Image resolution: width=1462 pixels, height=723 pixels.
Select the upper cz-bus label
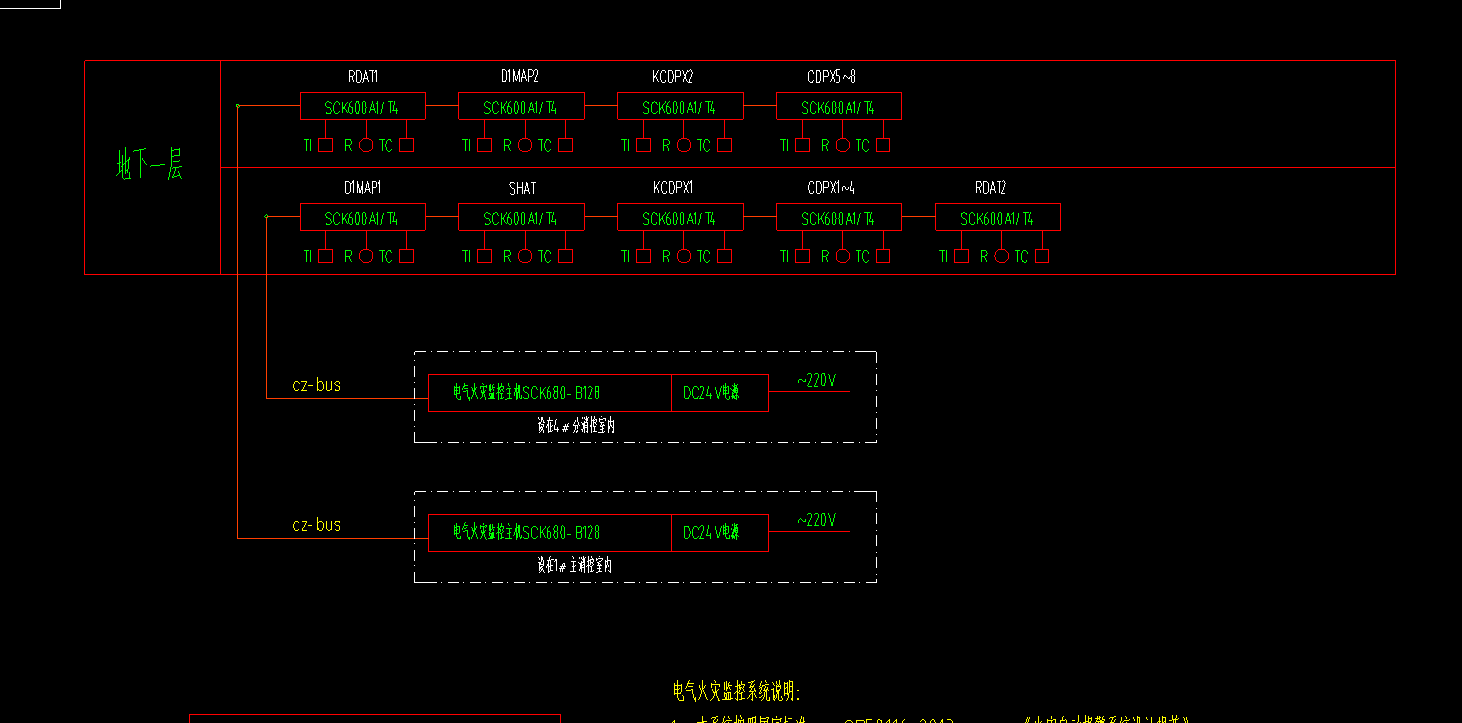pyautogui.click(x=316, y=385)
